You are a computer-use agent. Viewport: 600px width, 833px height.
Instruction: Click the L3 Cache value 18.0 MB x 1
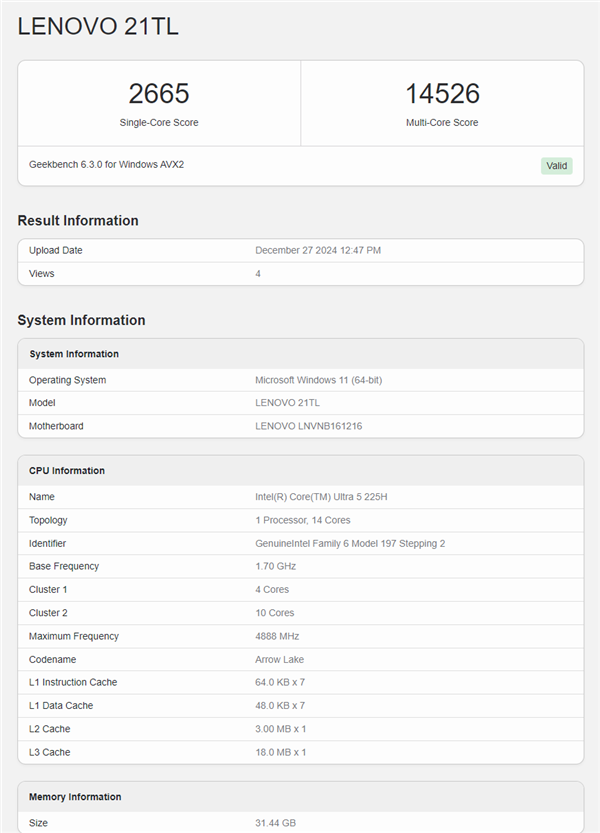[281, 752]
